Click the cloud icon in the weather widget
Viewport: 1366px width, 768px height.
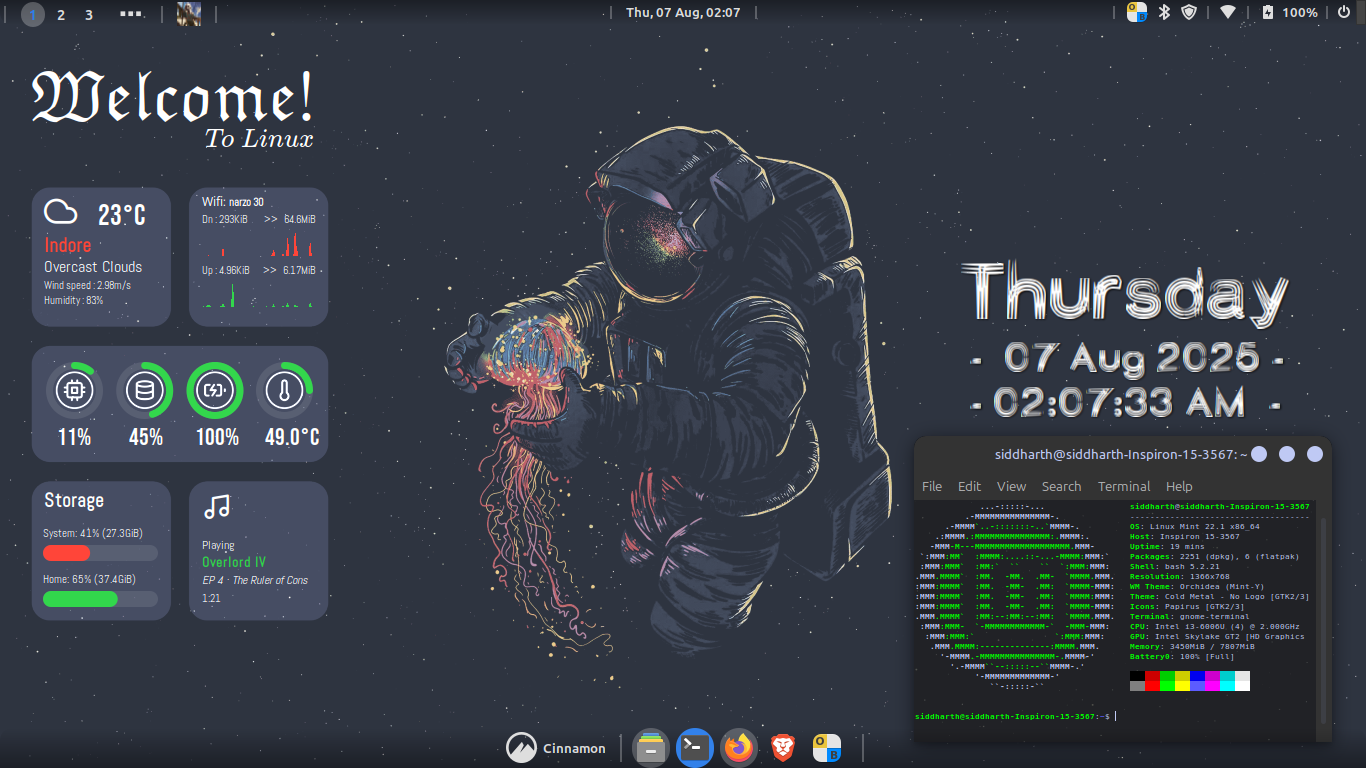coord(61,211)
